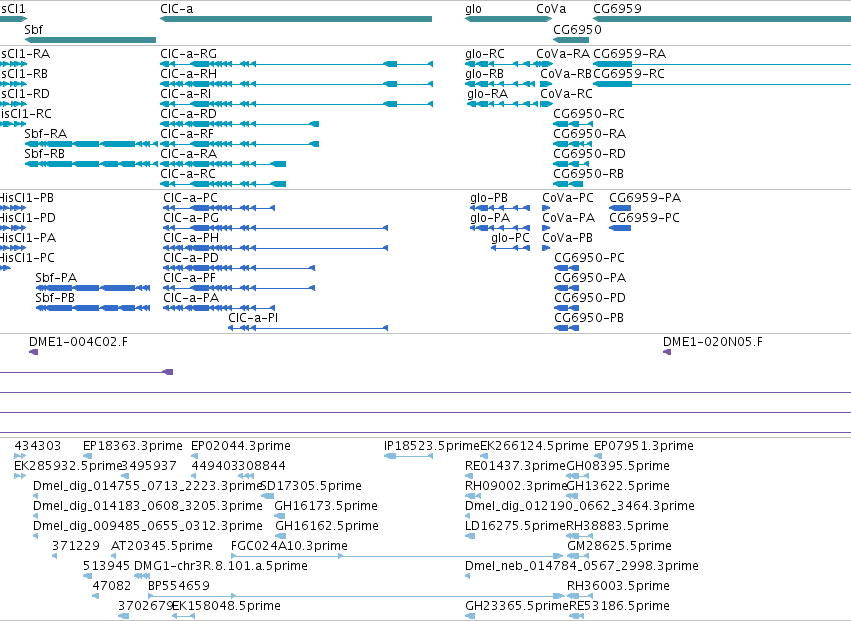The image size is (851, 621).
Task: Open transcript CIC-a-RG
Action: tap(296, 64)
